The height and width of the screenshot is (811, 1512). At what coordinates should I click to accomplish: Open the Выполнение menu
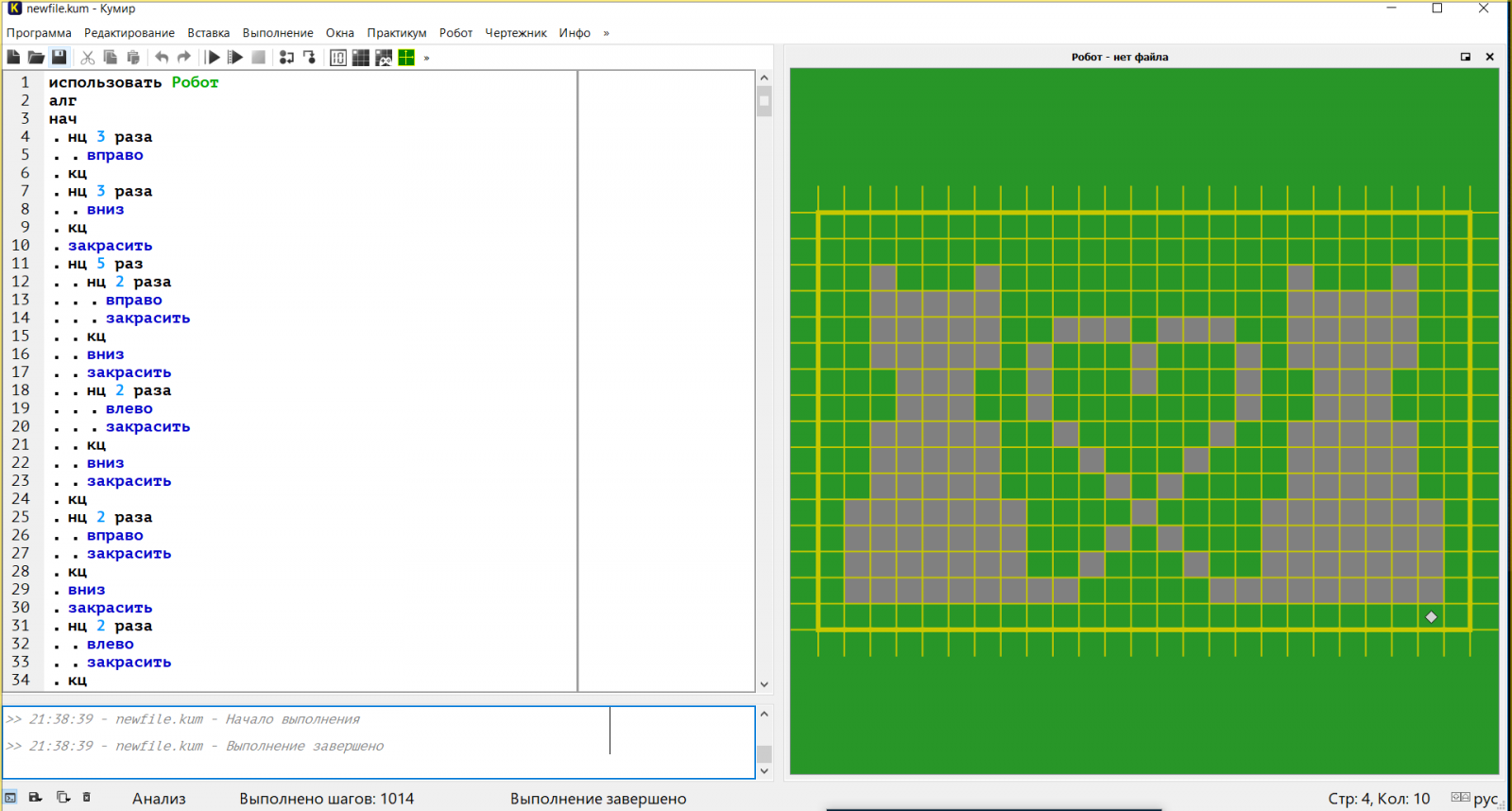point(277,33)
